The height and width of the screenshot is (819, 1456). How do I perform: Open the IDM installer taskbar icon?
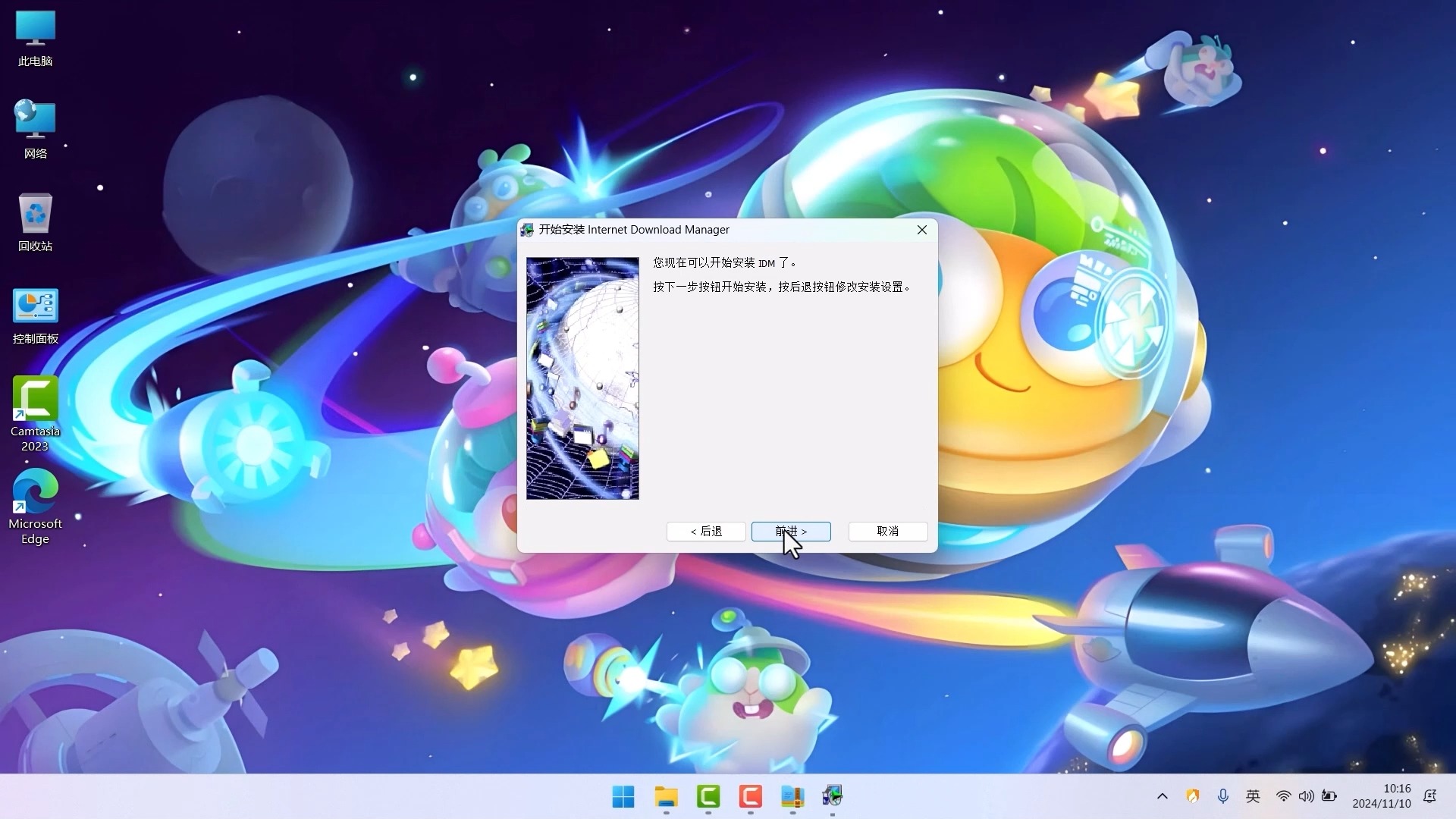(833, 797)
